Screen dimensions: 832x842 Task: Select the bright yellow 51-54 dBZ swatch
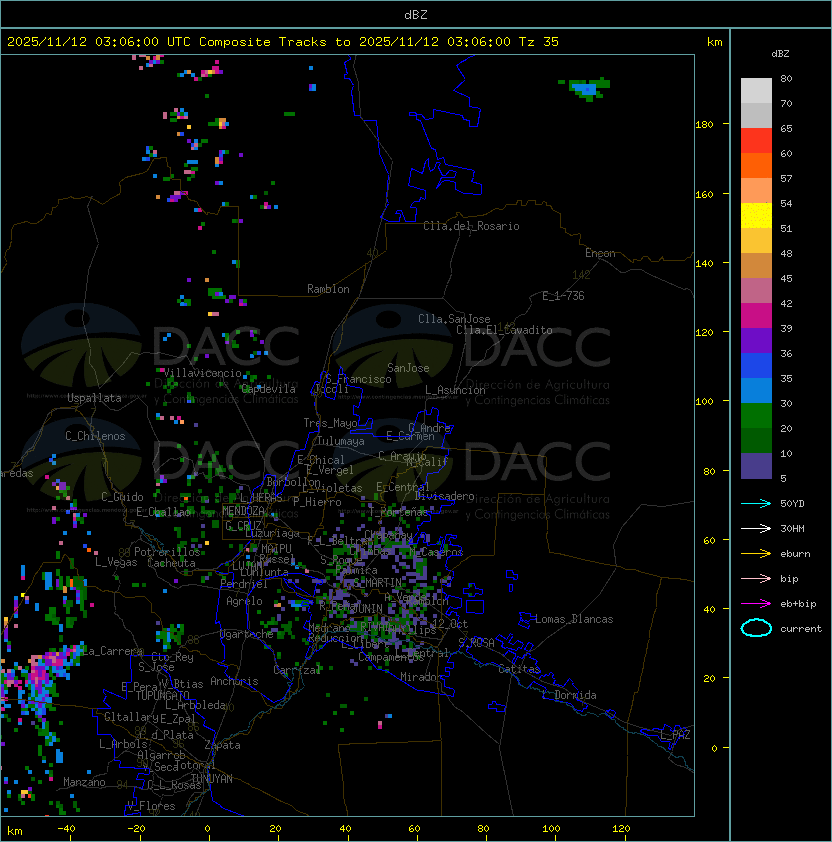coord(756,215)
